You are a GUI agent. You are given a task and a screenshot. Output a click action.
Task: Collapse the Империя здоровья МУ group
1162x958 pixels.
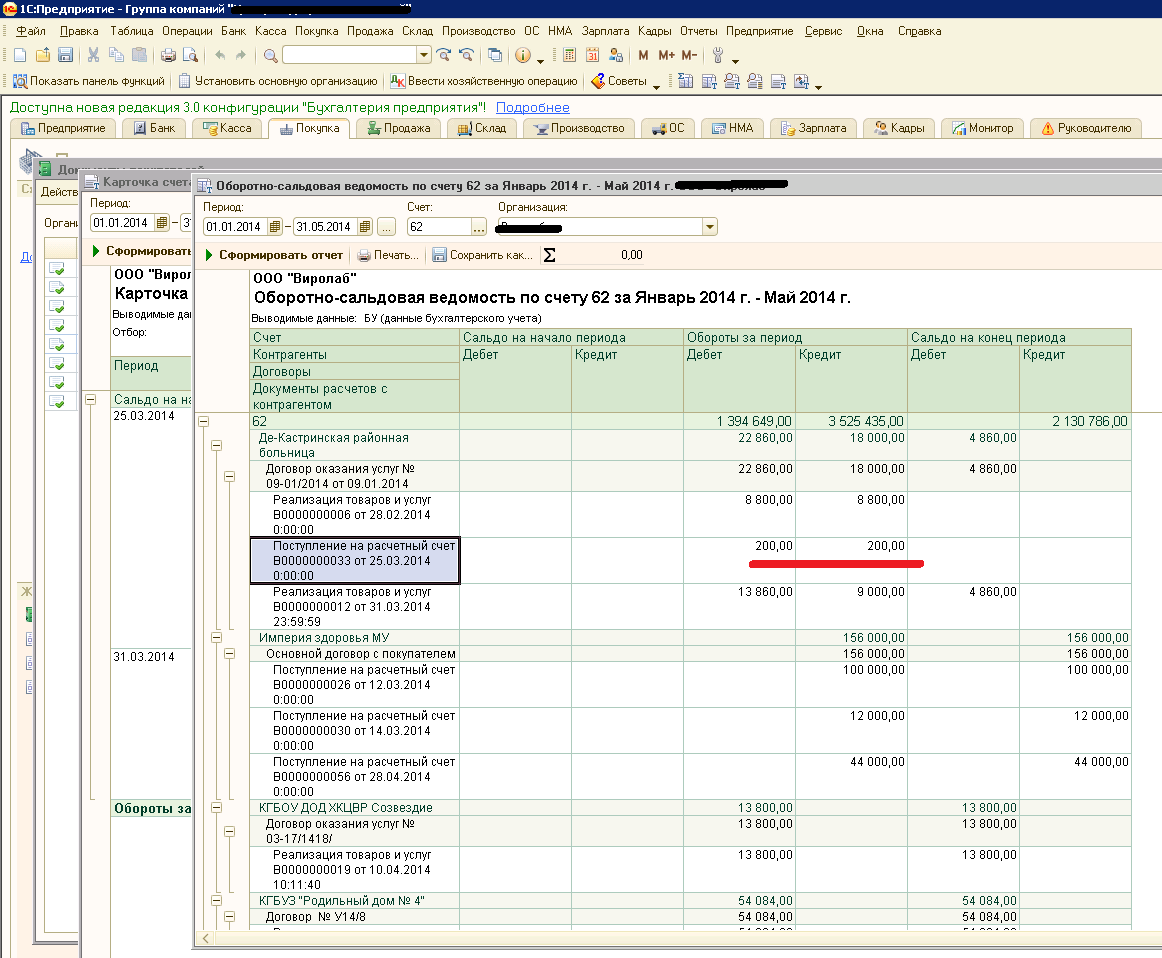click(216, 637)
